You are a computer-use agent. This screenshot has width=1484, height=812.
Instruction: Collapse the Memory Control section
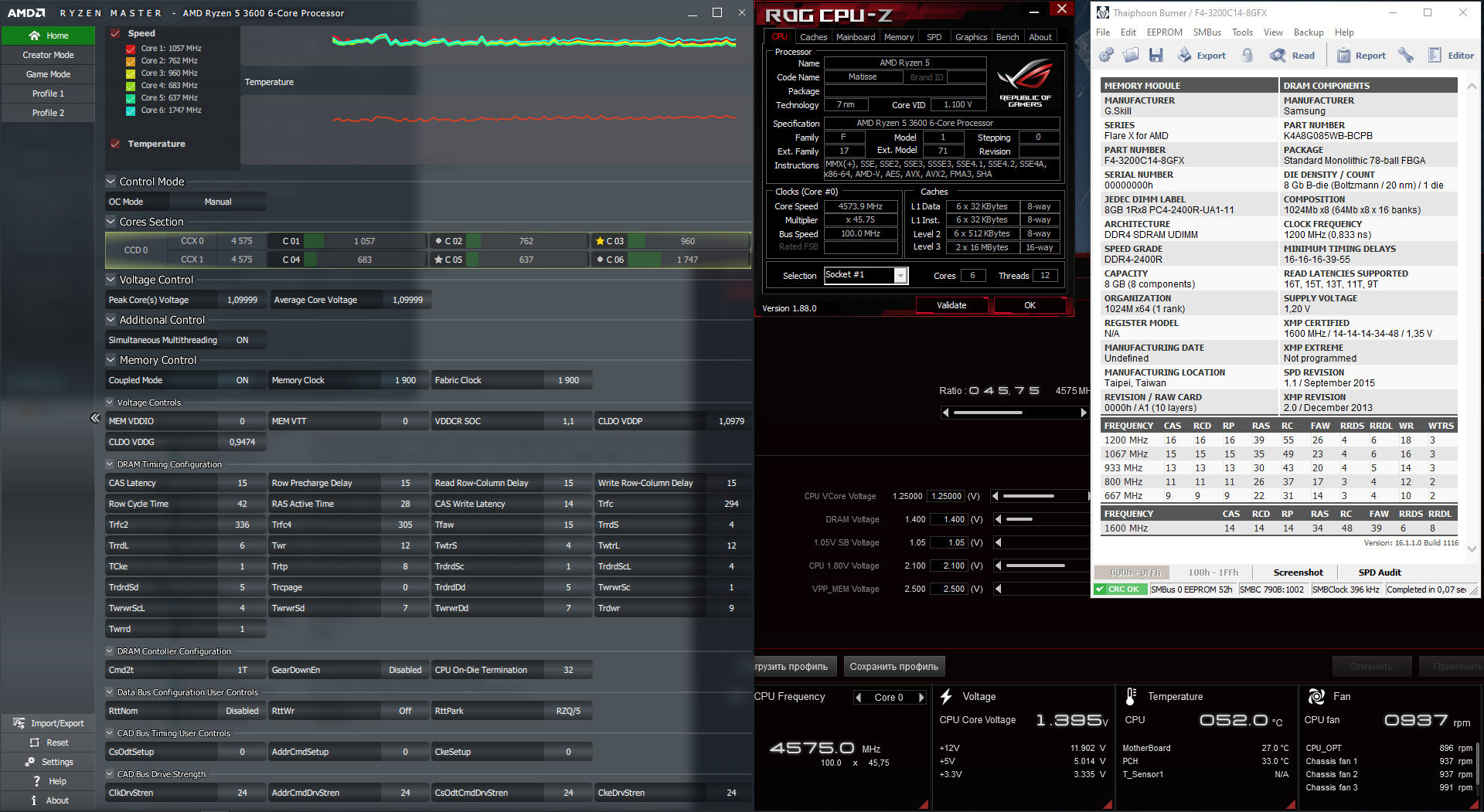coord(111,360)
